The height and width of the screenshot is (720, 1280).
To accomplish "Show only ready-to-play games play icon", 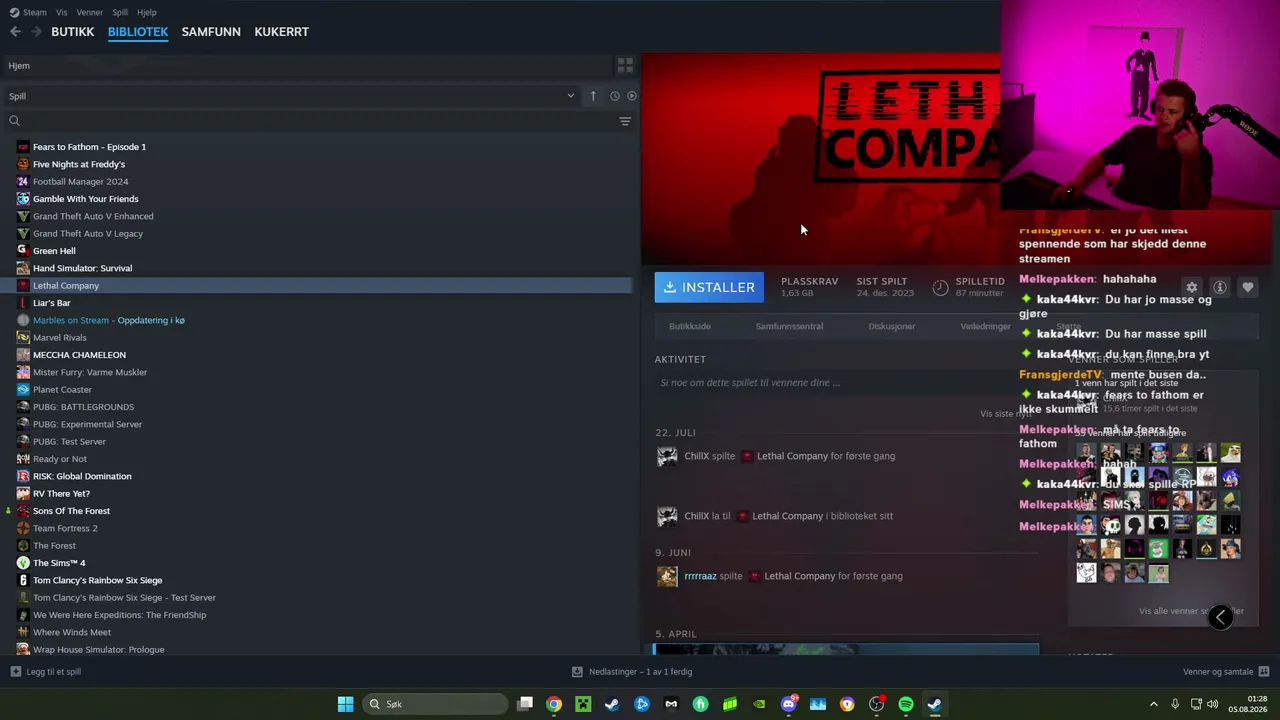I will 631,96.
